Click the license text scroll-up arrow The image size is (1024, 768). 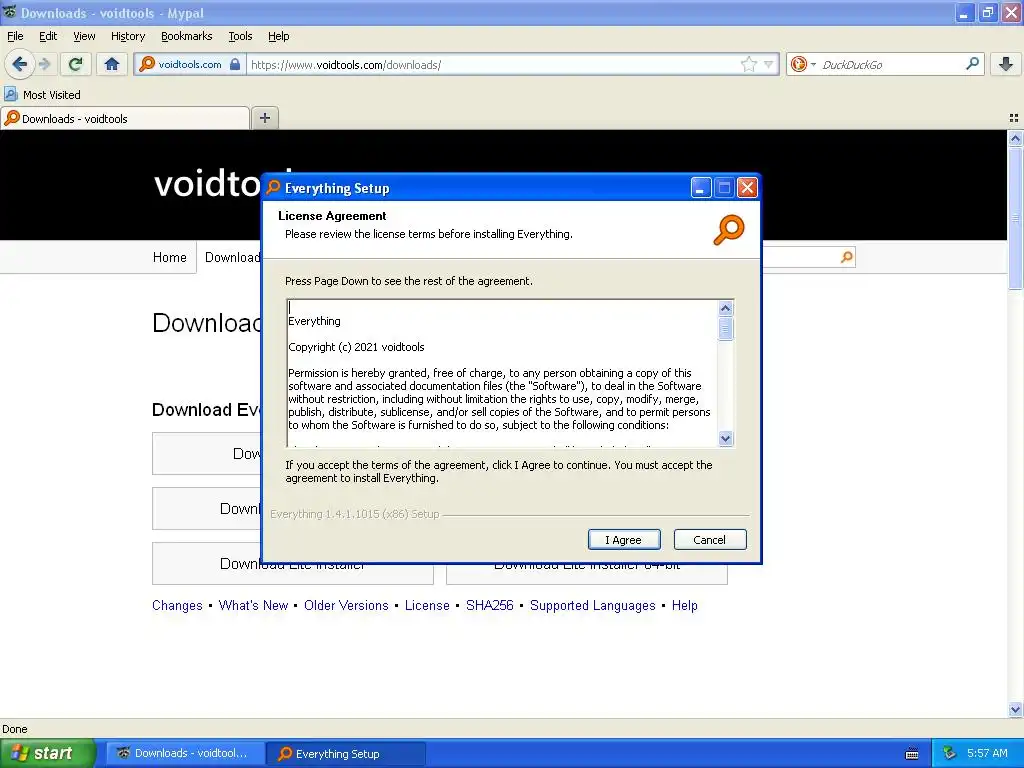pos(725,308)
